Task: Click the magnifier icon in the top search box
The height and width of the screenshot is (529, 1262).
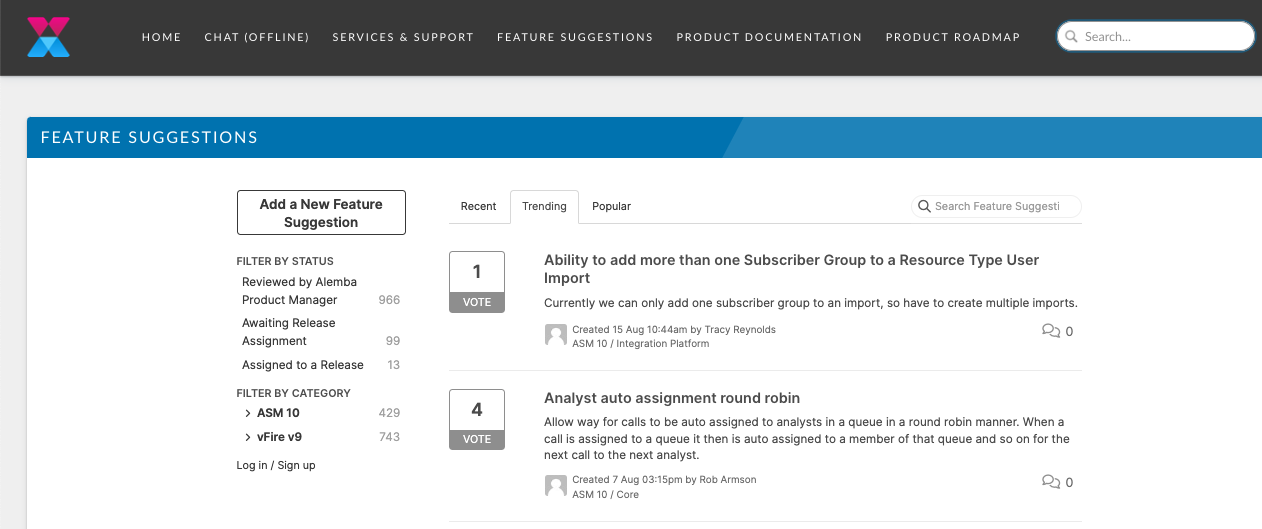Action: pos(1072,37)
